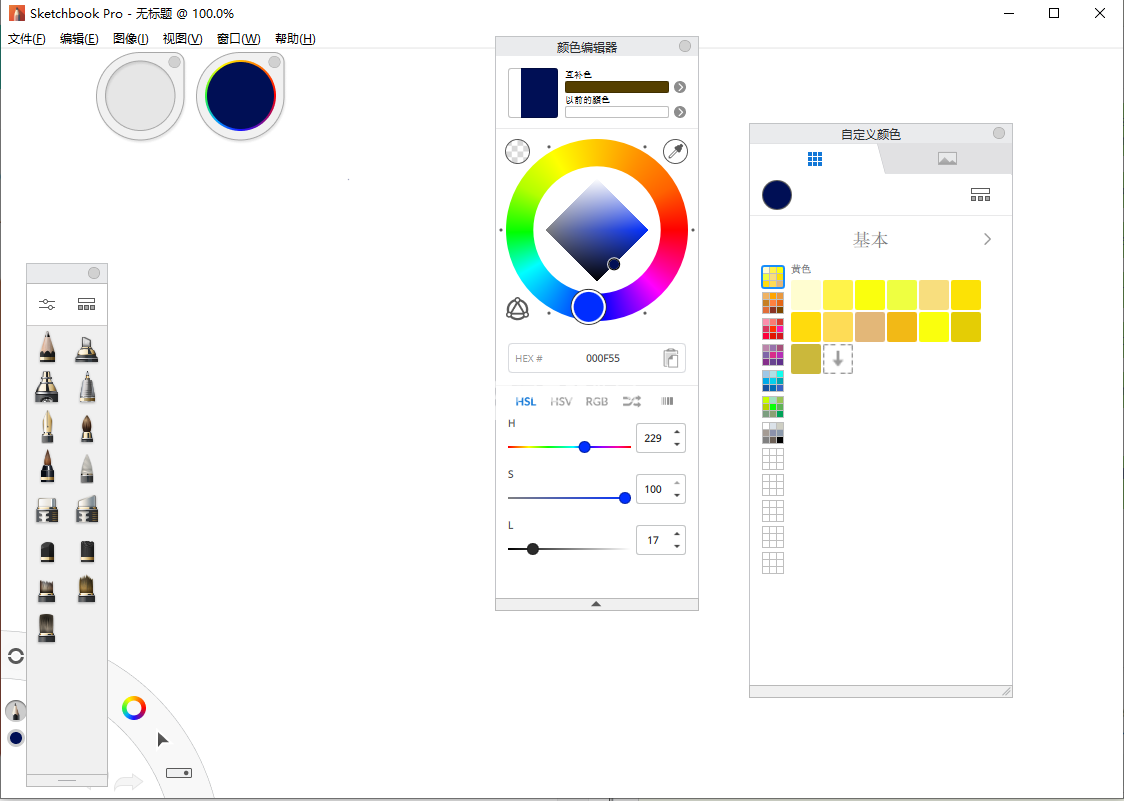This screenshot has height=801, width=1124.
Task: Click the transparent color checkerboard icon
Action: click(x=518, y=151)
